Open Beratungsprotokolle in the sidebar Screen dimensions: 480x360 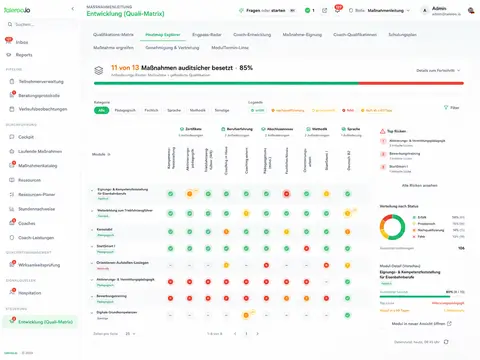point(39,96)
